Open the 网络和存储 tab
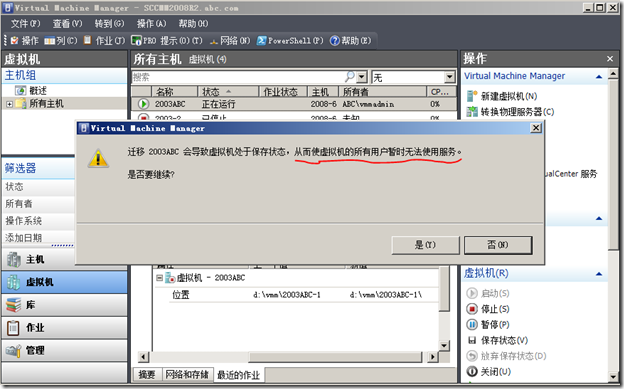Viewport: 624px width, 389px height. tap(187, 374)
